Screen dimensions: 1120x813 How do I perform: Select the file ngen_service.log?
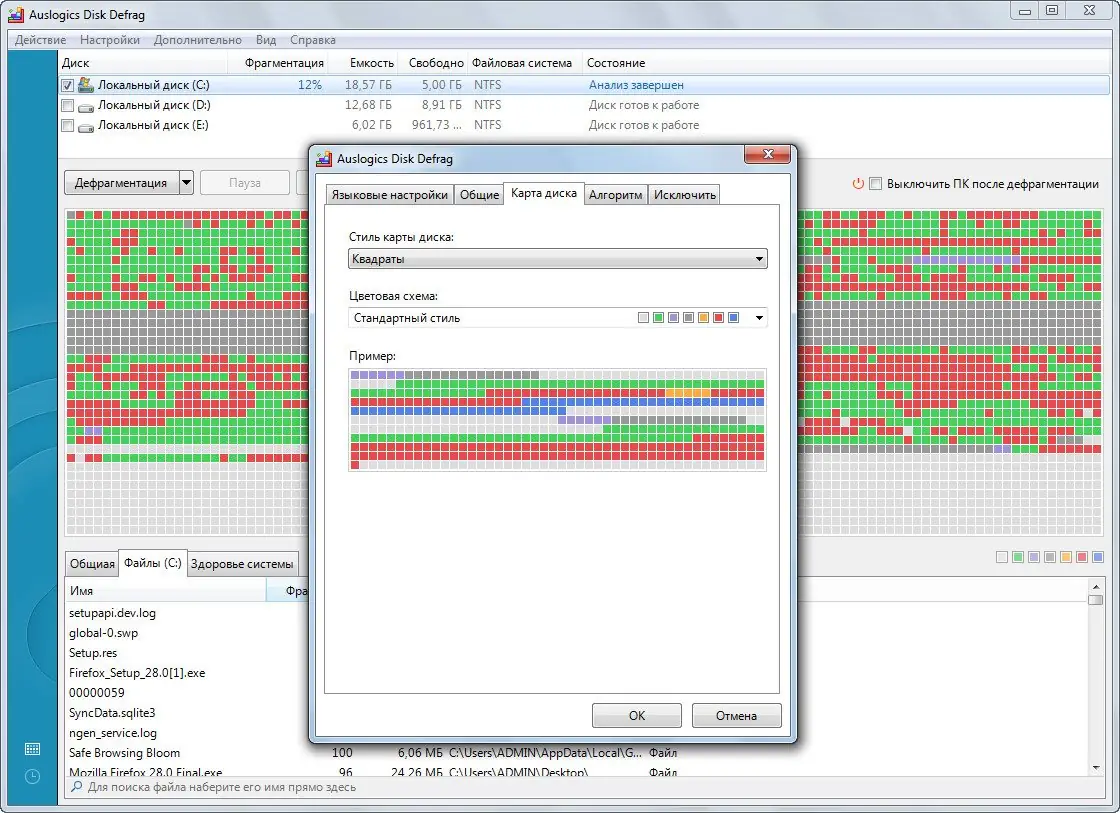113,733
